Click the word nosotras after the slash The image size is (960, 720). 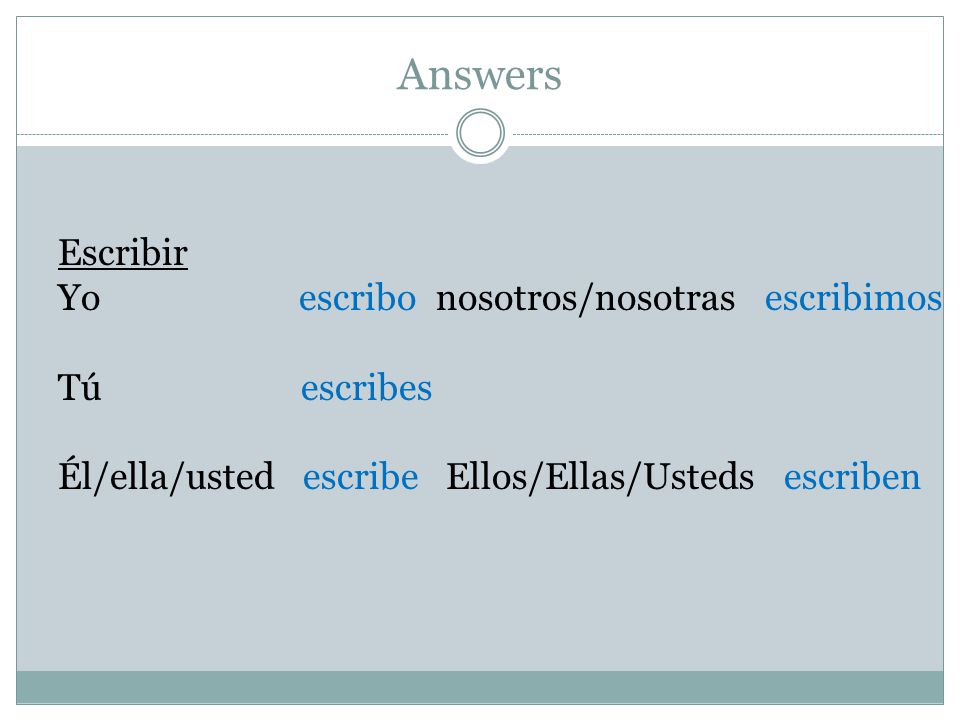(x=665, y=299)
